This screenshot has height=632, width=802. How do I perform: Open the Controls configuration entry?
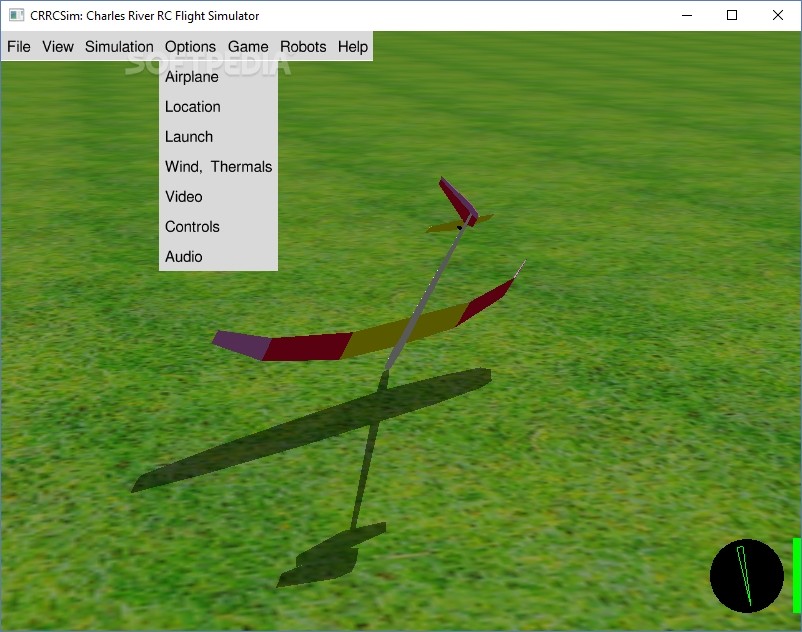coord(218,227)
